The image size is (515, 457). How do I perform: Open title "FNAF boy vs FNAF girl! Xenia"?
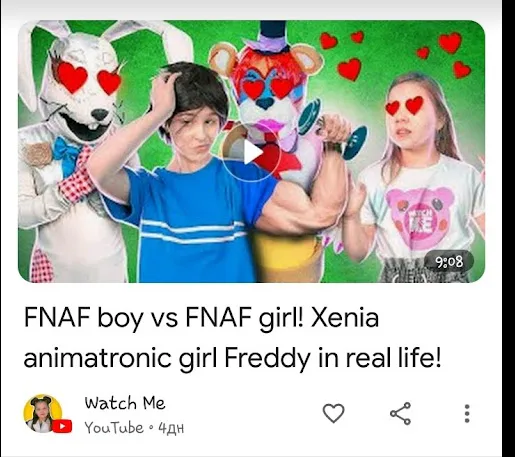click(x=201, y=317)
